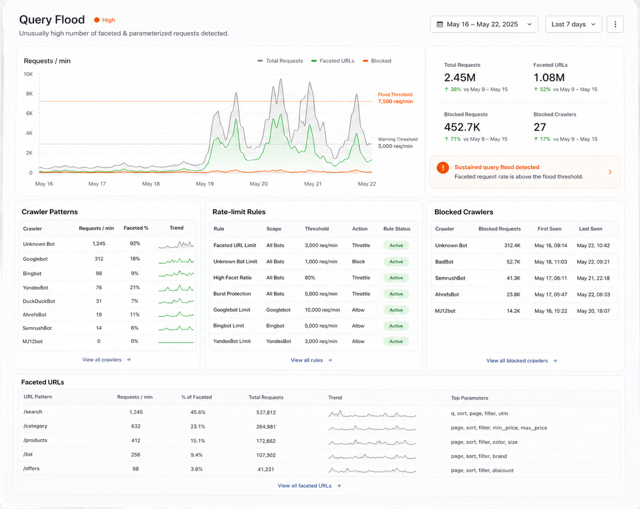Click the Bingbot trend sparkline

coord(176,274)
